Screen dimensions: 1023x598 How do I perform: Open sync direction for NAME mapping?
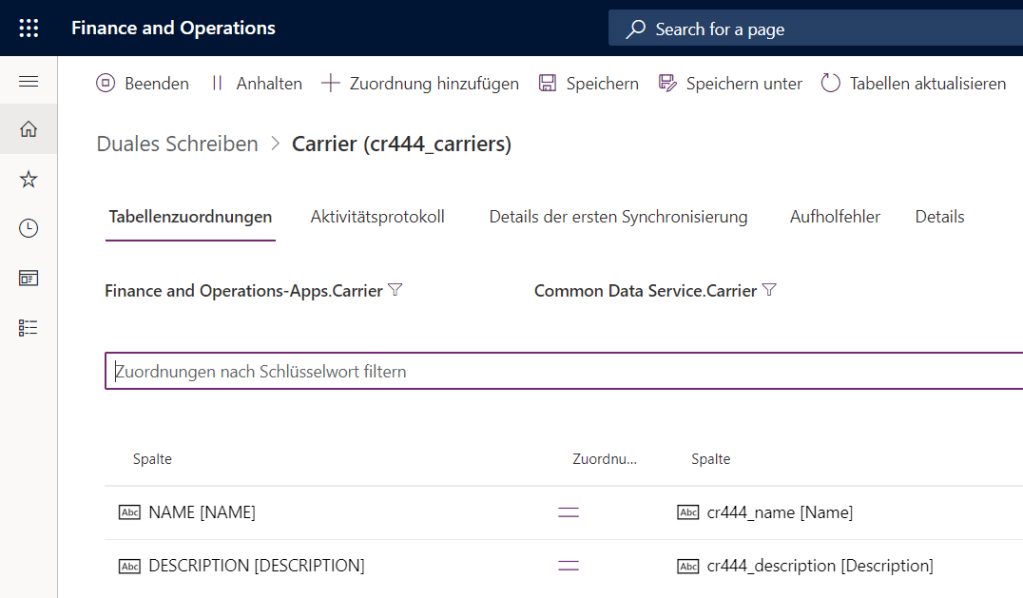pos(568,513)
